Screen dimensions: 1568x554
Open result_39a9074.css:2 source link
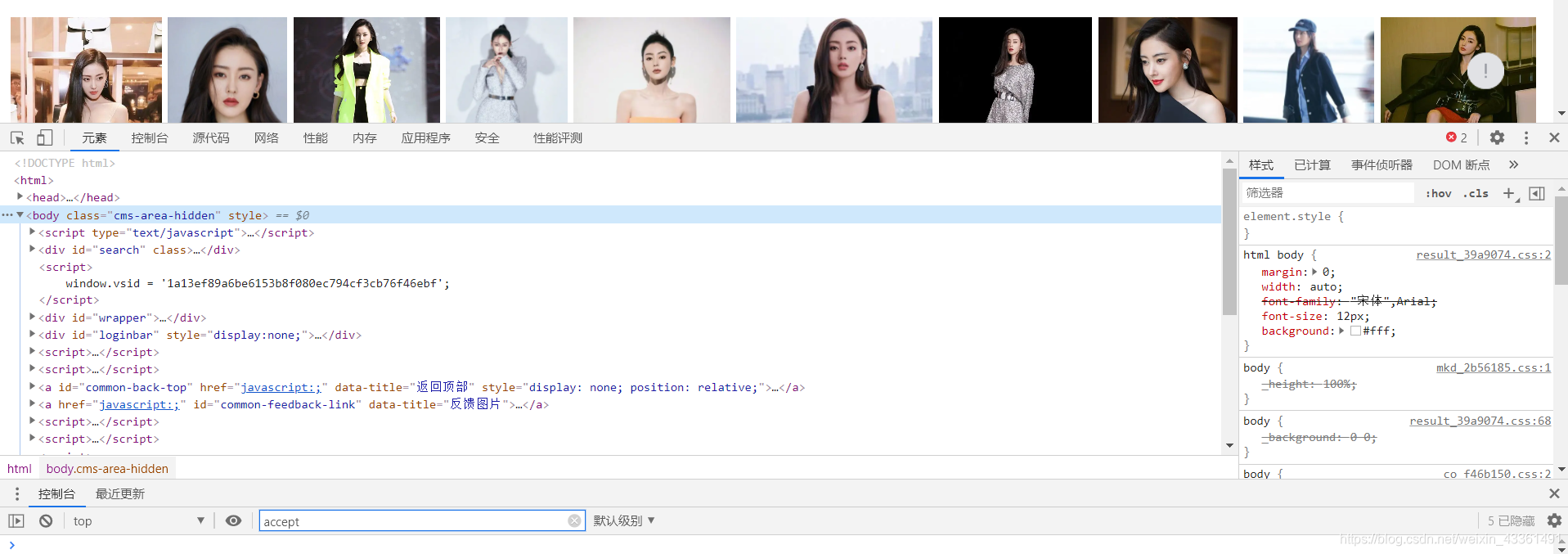coord(1483,254)
